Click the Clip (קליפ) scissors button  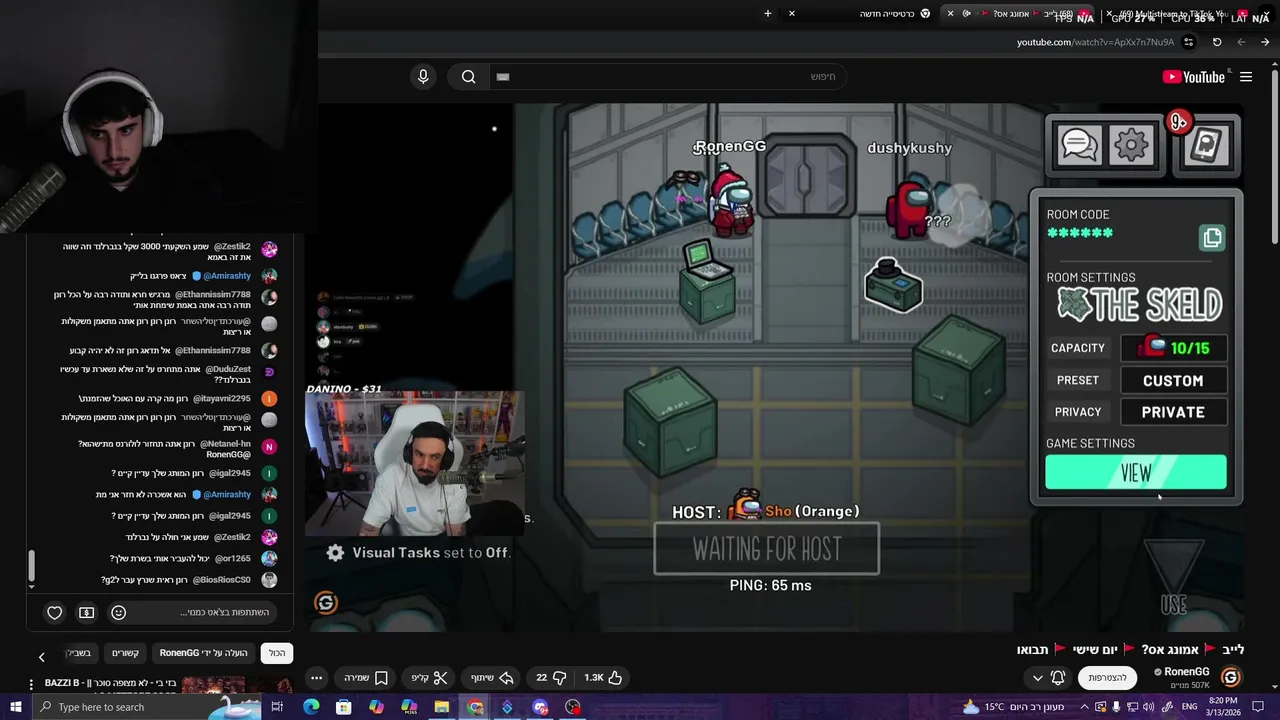point(430,677)
